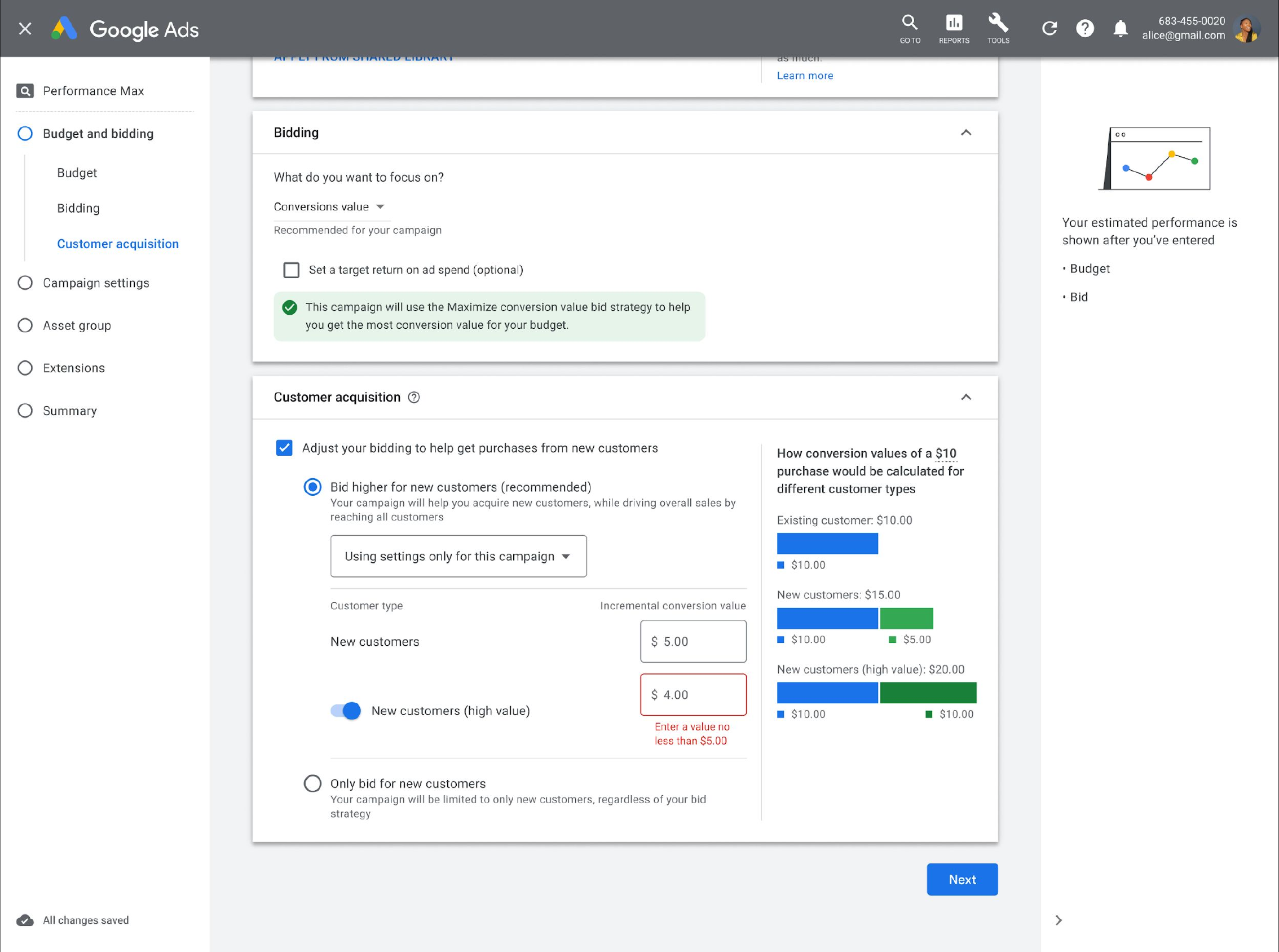Click the Incremental conversion value column header
The image size is (1279, 952).
pyautogui.click(x=673, y=606)
